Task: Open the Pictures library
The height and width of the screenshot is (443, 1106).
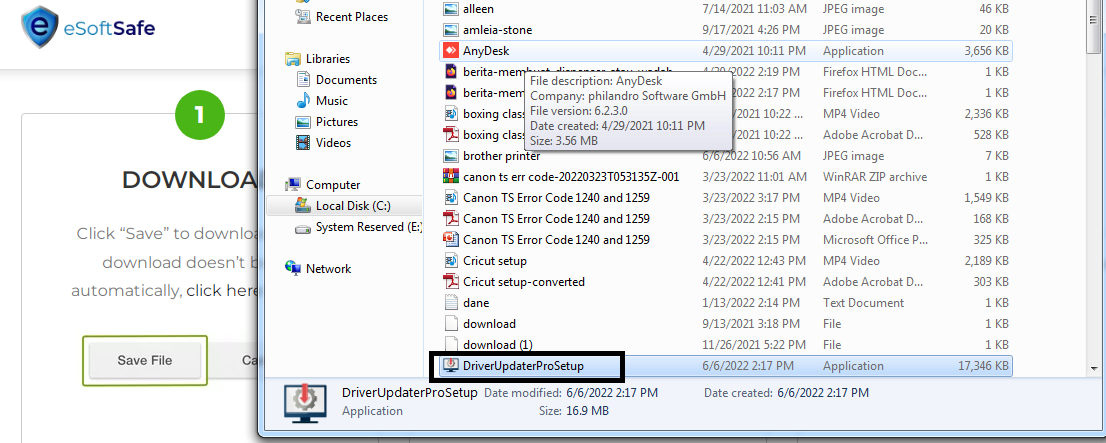Action: tap(337, 122)
